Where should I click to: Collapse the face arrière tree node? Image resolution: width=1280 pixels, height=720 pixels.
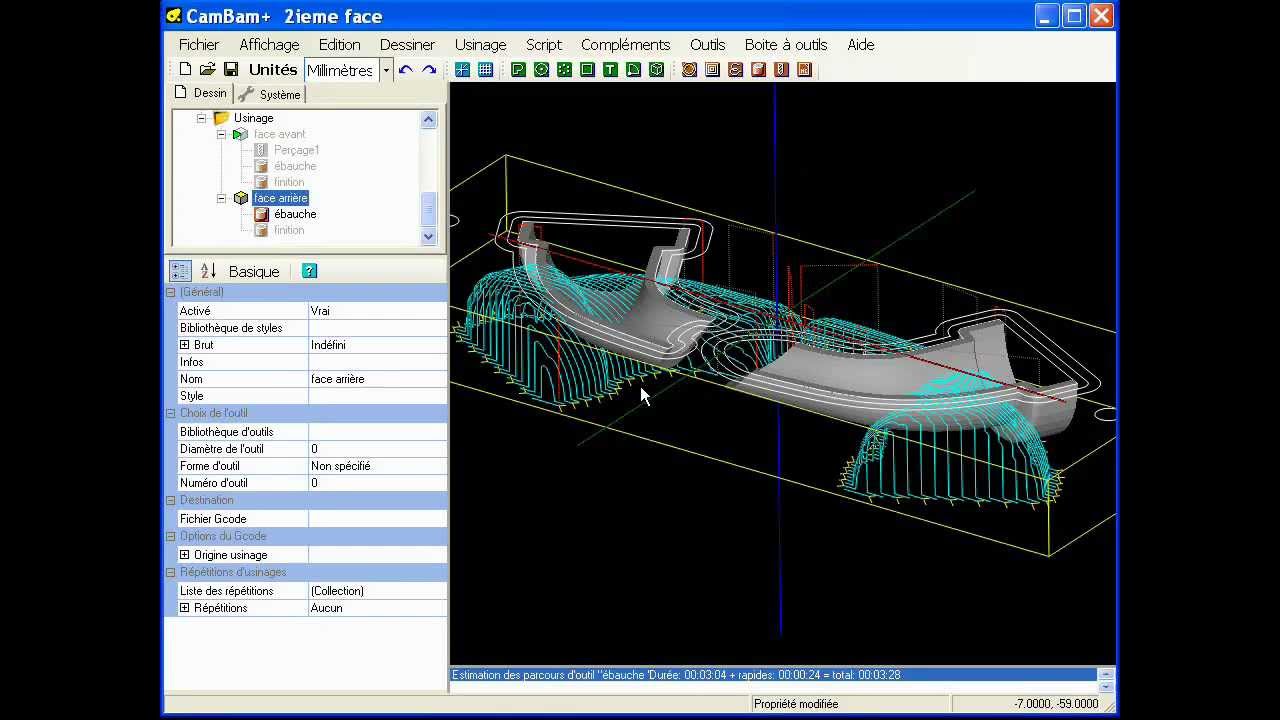click(221, 198)
